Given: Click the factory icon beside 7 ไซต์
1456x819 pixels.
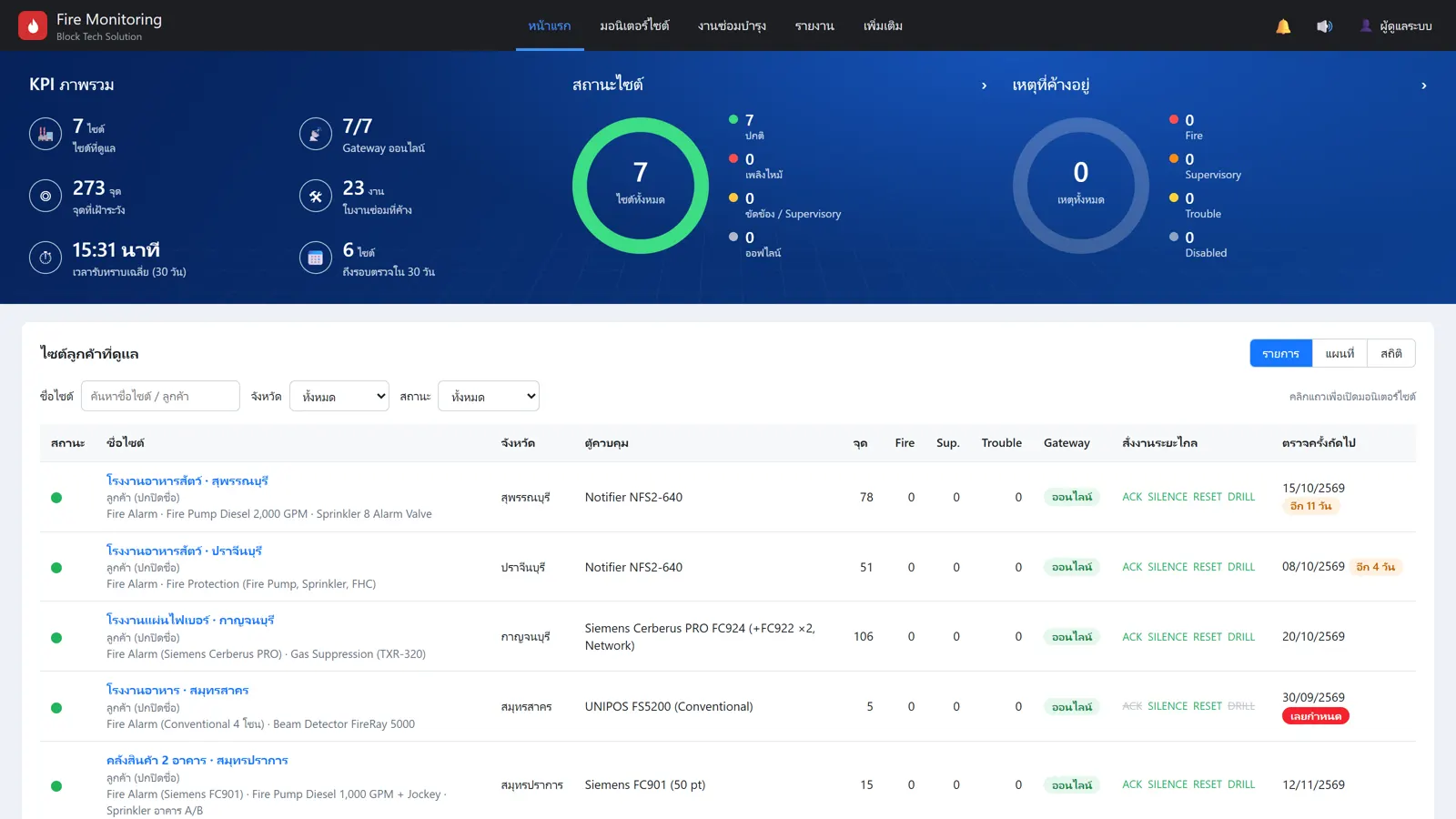Looking at the screenshot, I should coord(45,135).
